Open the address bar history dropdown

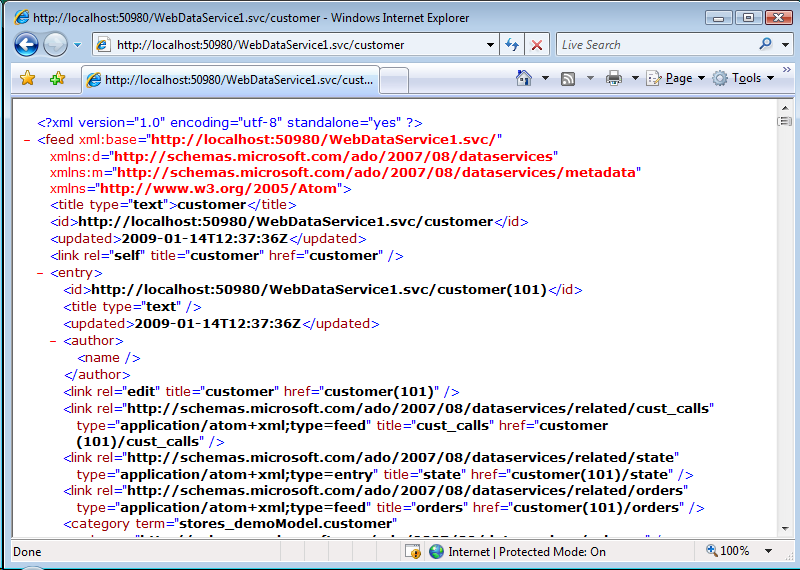click(490, 45)
